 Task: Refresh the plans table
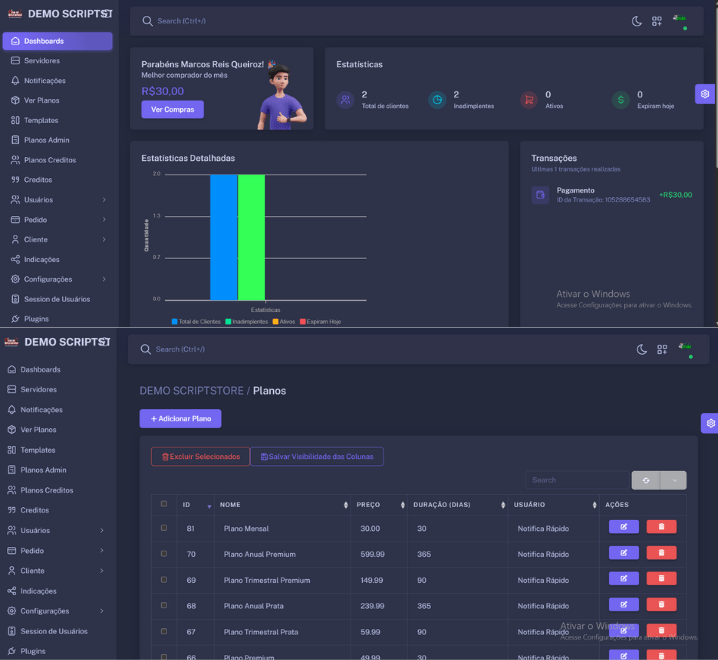(x=646, y=480)
